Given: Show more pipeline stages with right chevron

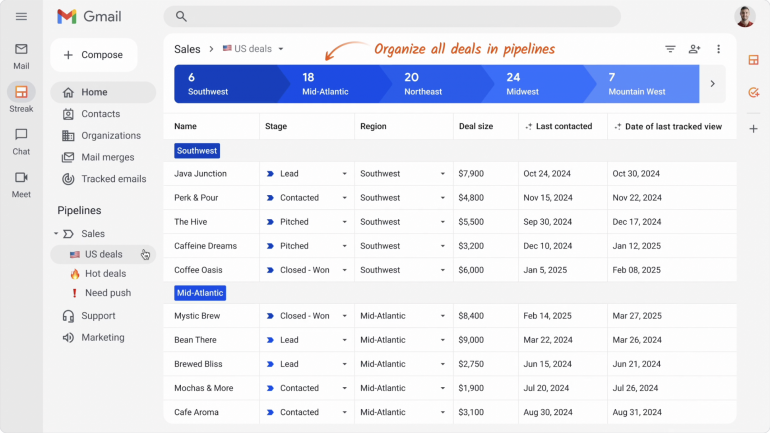Looking at the screenshot, I should tap(713, 84).
